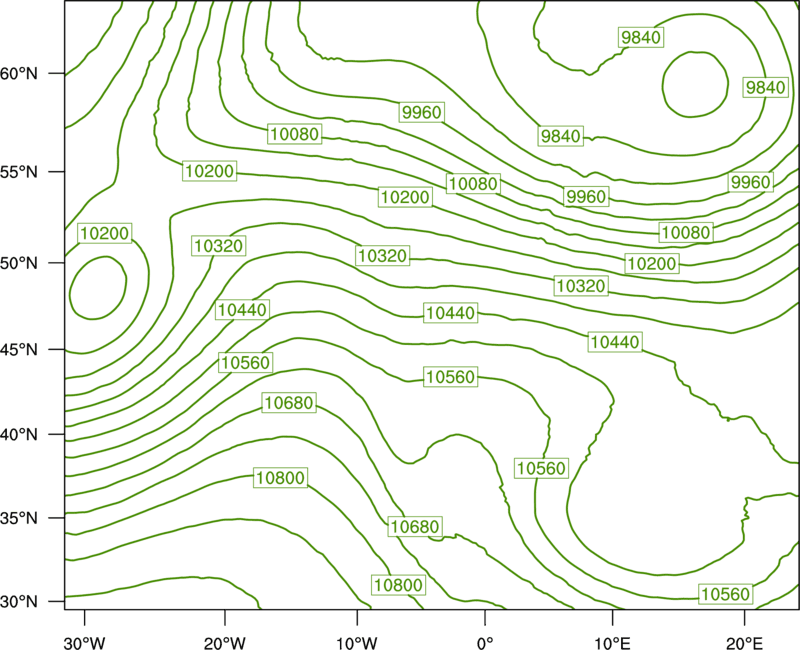Select the 30°W longitude axis label
This screenshot has height=650, width=800.
pos(85,643)
